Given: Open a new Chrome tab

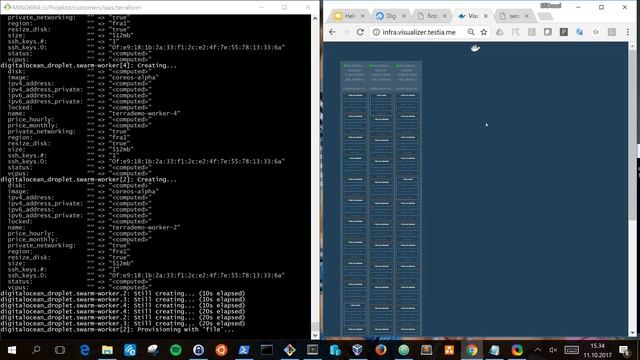Looking at the screenshot, I should coord(544,16).
